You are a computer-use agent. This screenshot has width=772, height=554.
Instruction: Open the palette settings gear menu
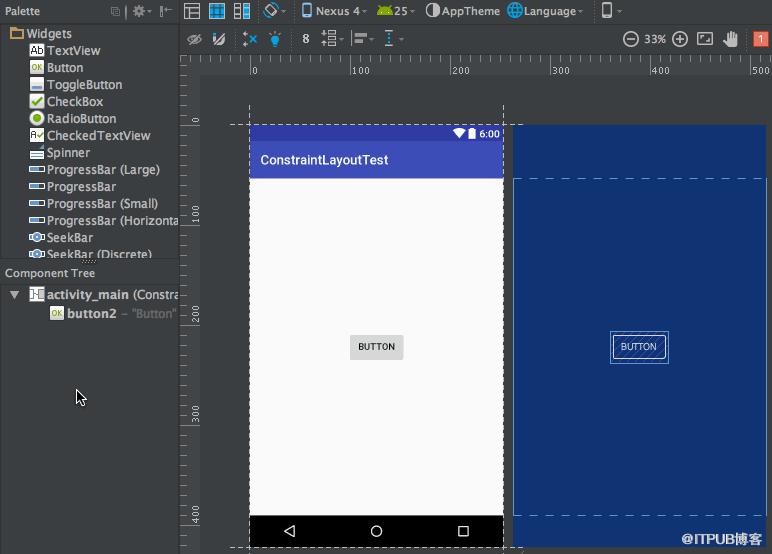pyautogui.click(x=142, y=11)
